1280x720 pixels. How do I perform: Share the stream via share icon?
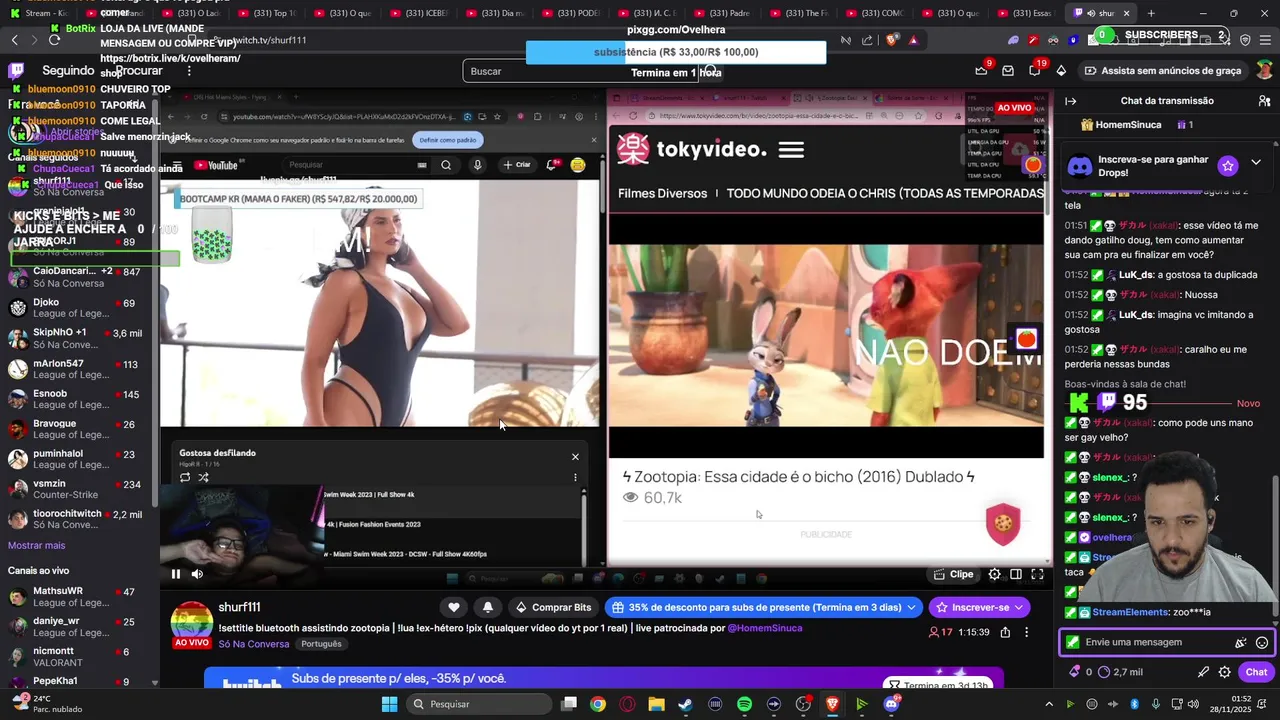coord(1005,632)
